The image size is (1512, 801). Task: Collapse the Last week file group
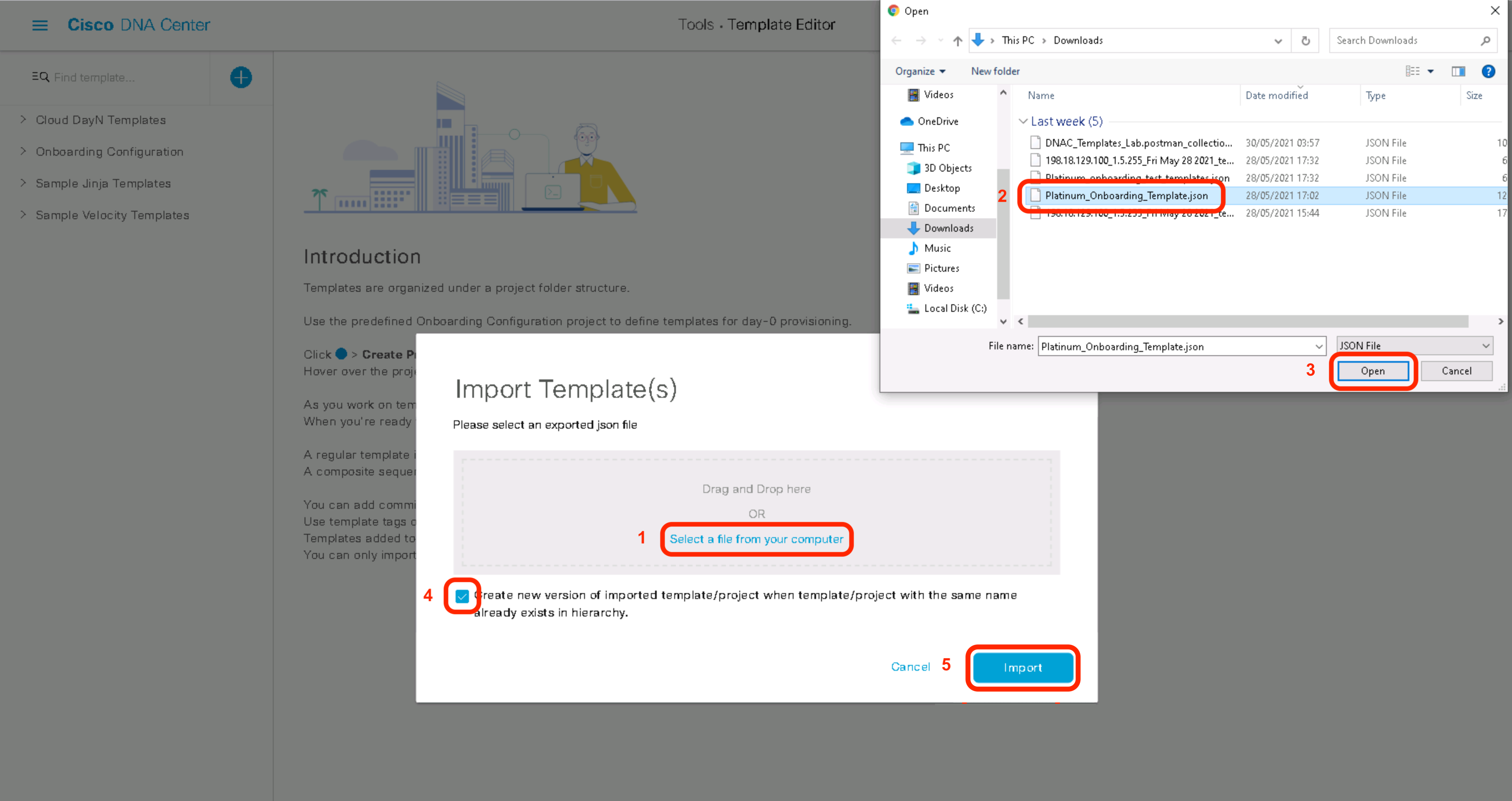1023,121
